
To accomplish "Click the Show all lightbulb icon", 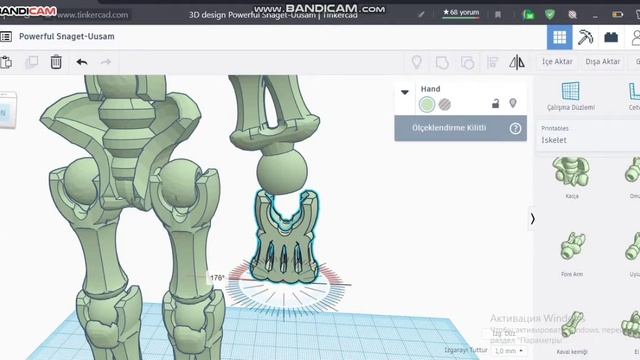I will click(x=416, y=62).
